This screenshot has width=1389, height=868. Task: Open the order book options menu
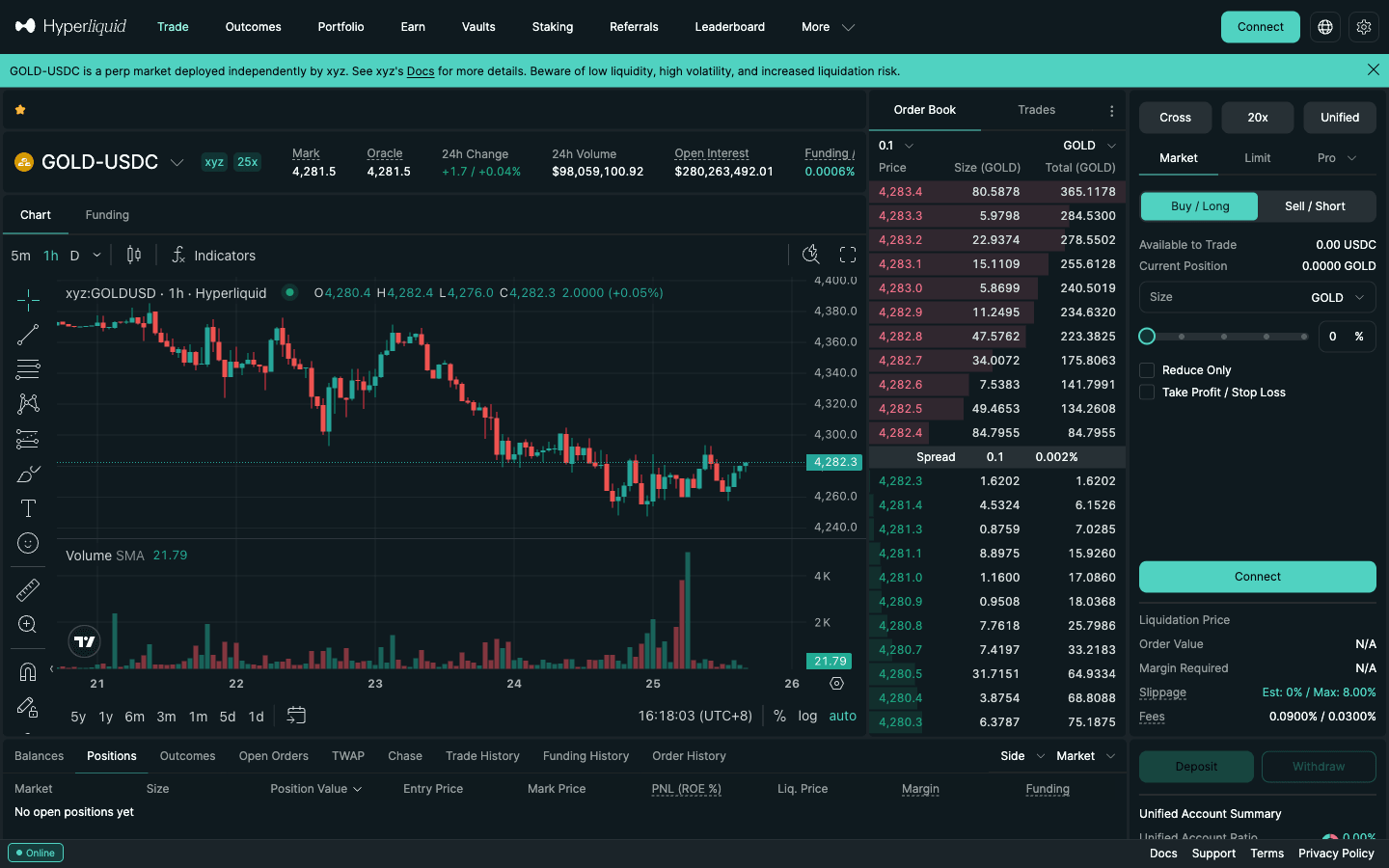[1111, 111]
